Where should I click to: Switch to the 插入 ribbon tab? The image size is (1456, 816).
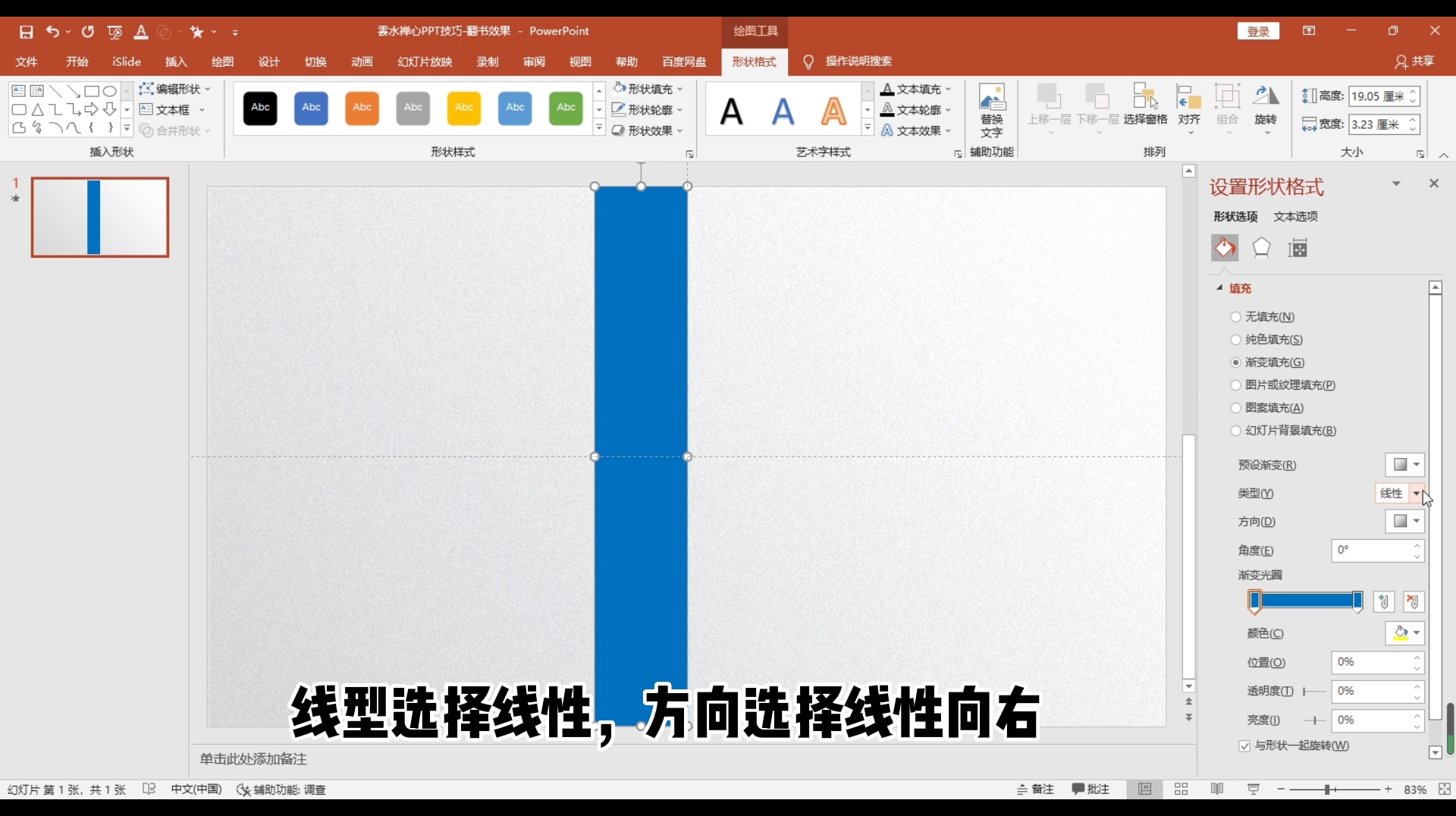[x=175, y=62]
